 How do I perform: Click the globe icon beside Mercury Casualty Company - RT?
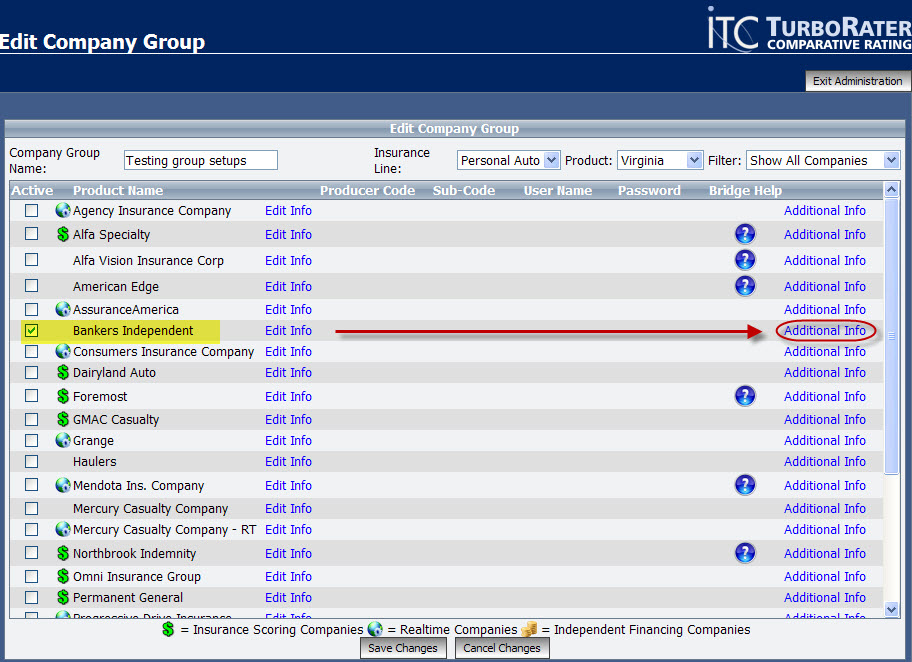tap(63, 529)
